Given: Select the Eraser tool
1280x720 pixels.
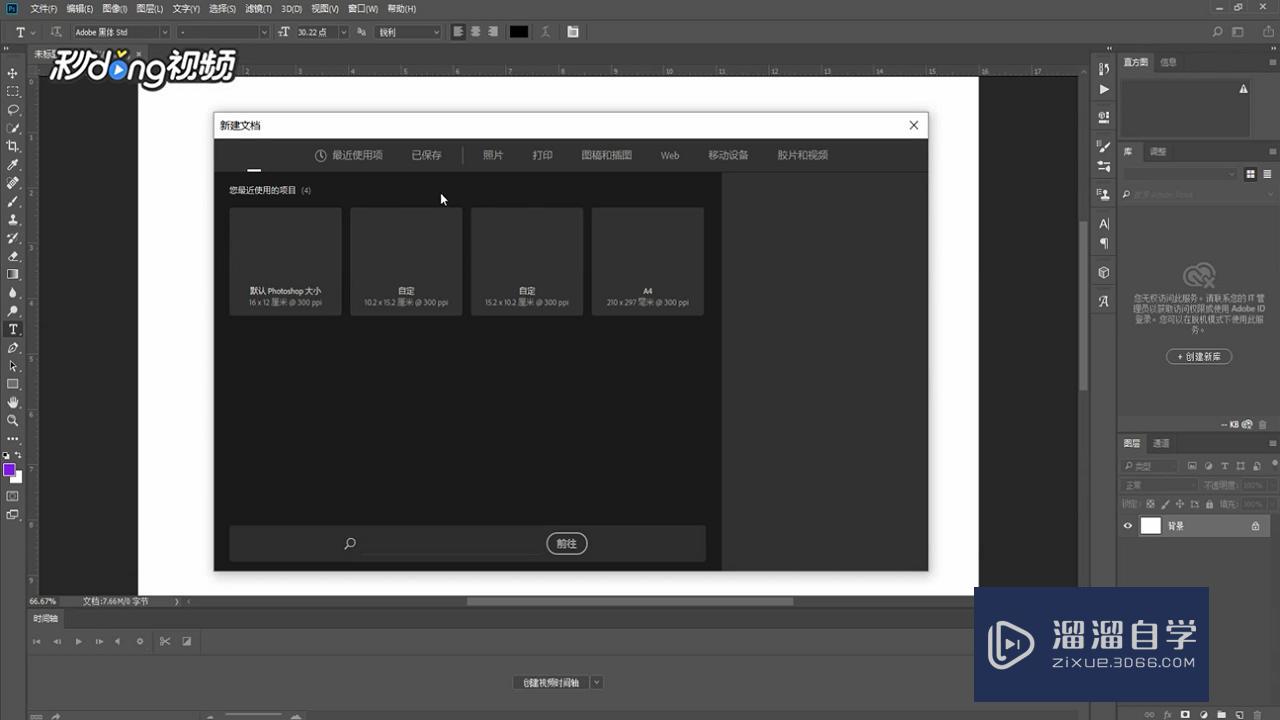Looking at the screenshot, I should 13,256.
